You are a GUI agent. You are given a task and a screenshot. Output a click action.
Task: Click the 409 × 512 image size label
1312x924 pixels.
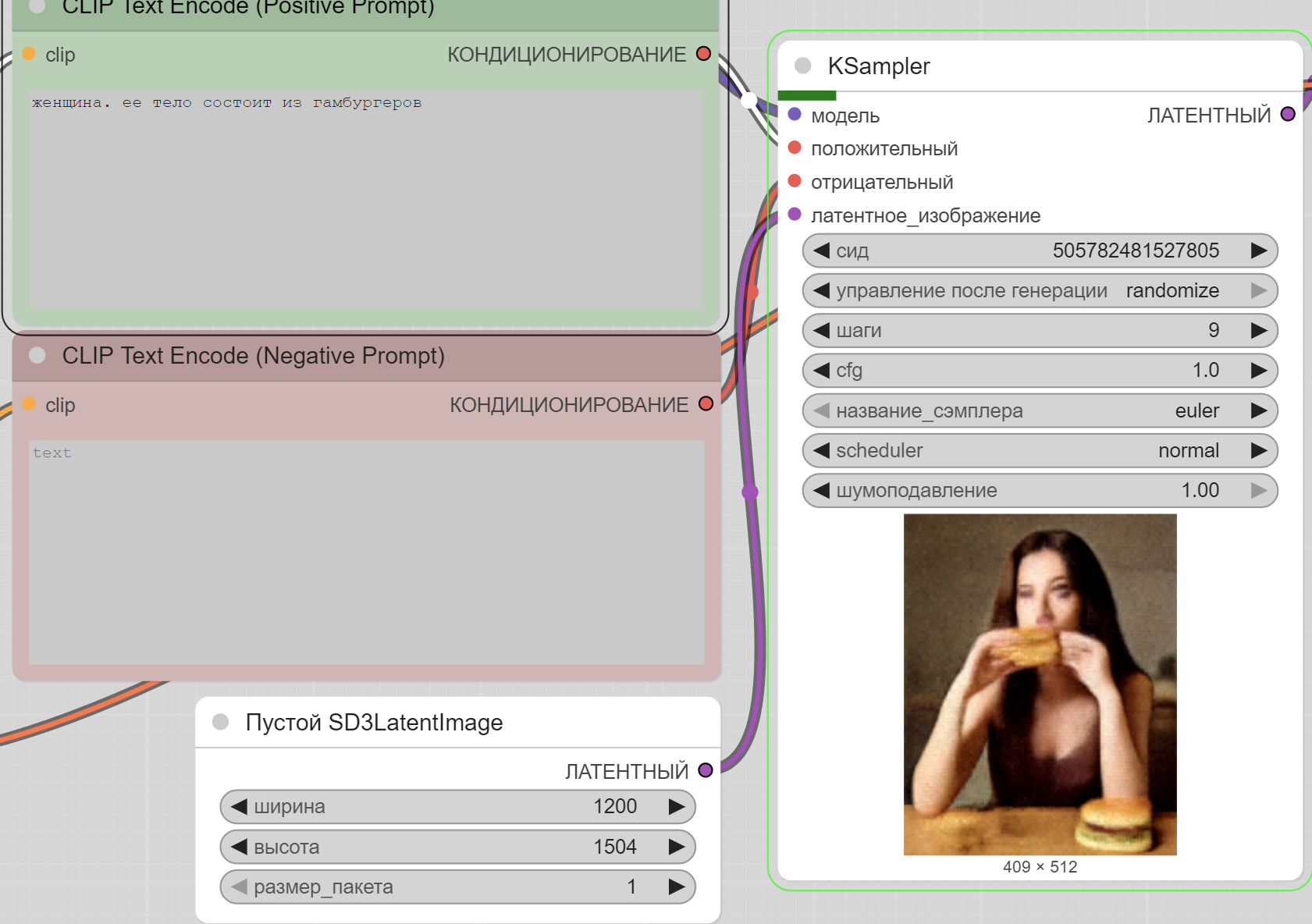coord(1040,867)
